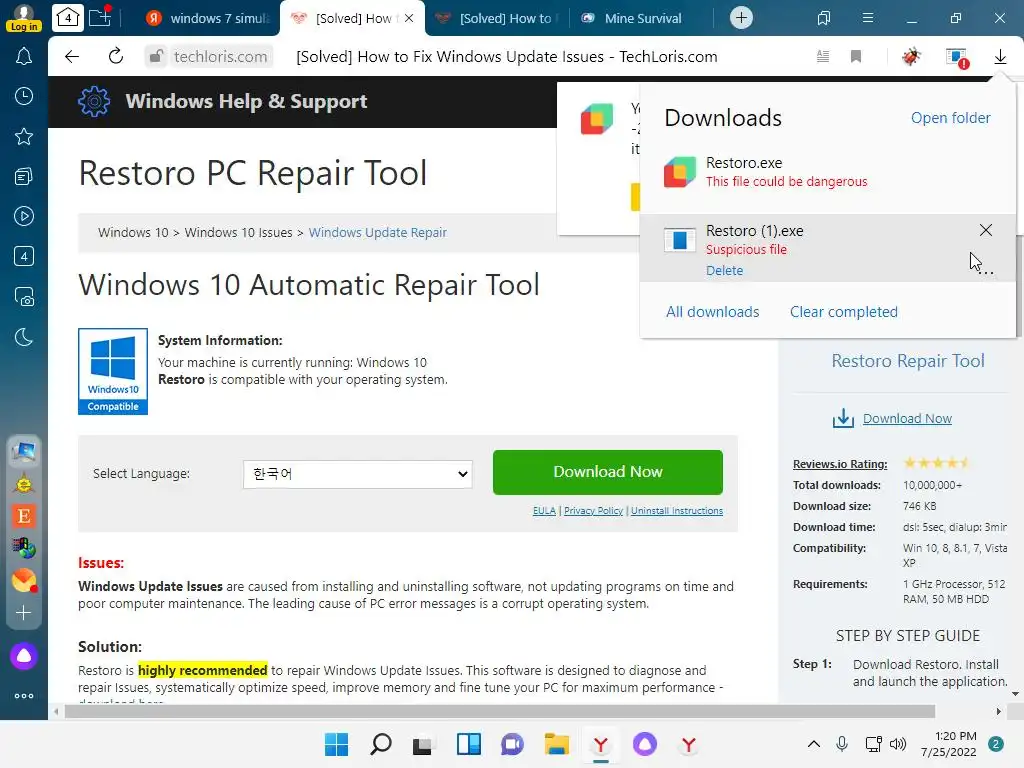Remove Restoro (1).exe entry with X

985,230
